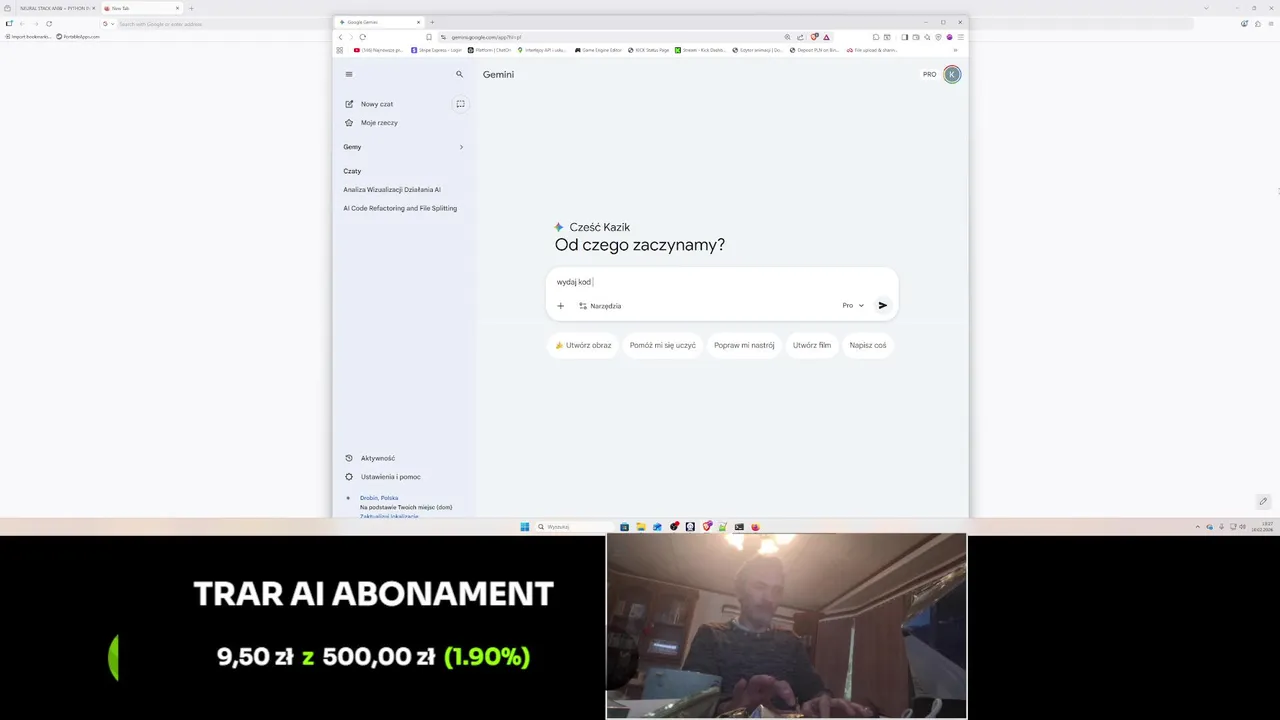Open PortableApps.com bookmark in background browser
The width and height of the screenshot is (1280, 720).
click(x=78, y=36)
